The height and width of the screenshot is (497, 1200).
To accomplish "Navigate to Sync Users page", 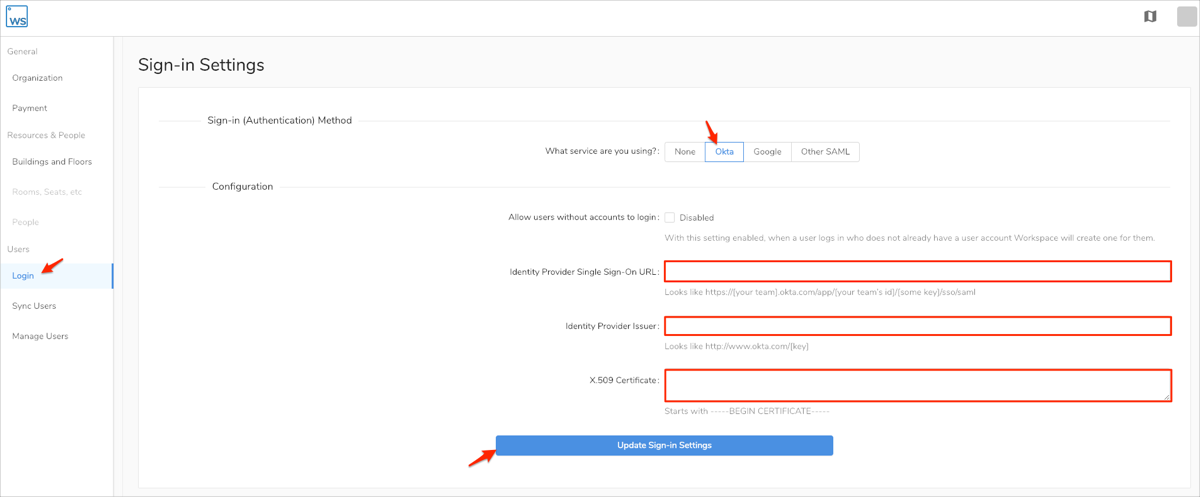I will coord(34,306).
